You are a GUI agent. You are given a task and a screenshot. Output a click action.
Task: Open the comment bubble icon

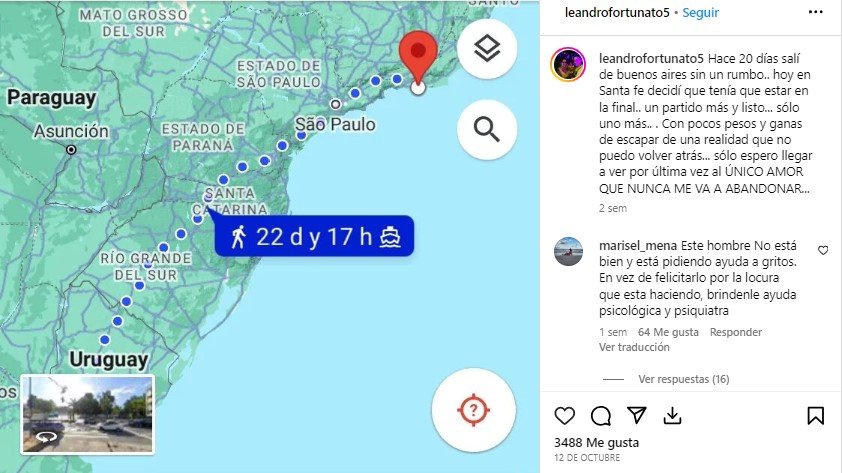click(601, 416)
